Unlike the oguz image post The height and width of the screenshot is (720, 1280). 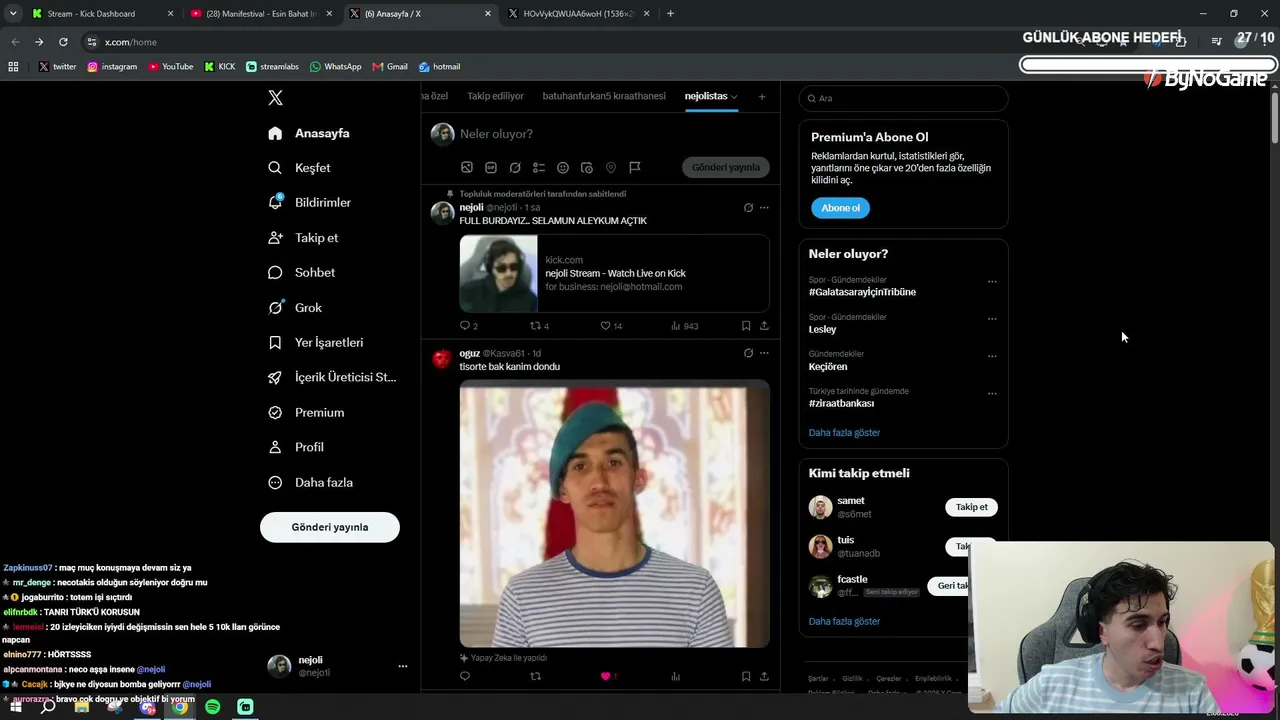click(x=608, y=676)
